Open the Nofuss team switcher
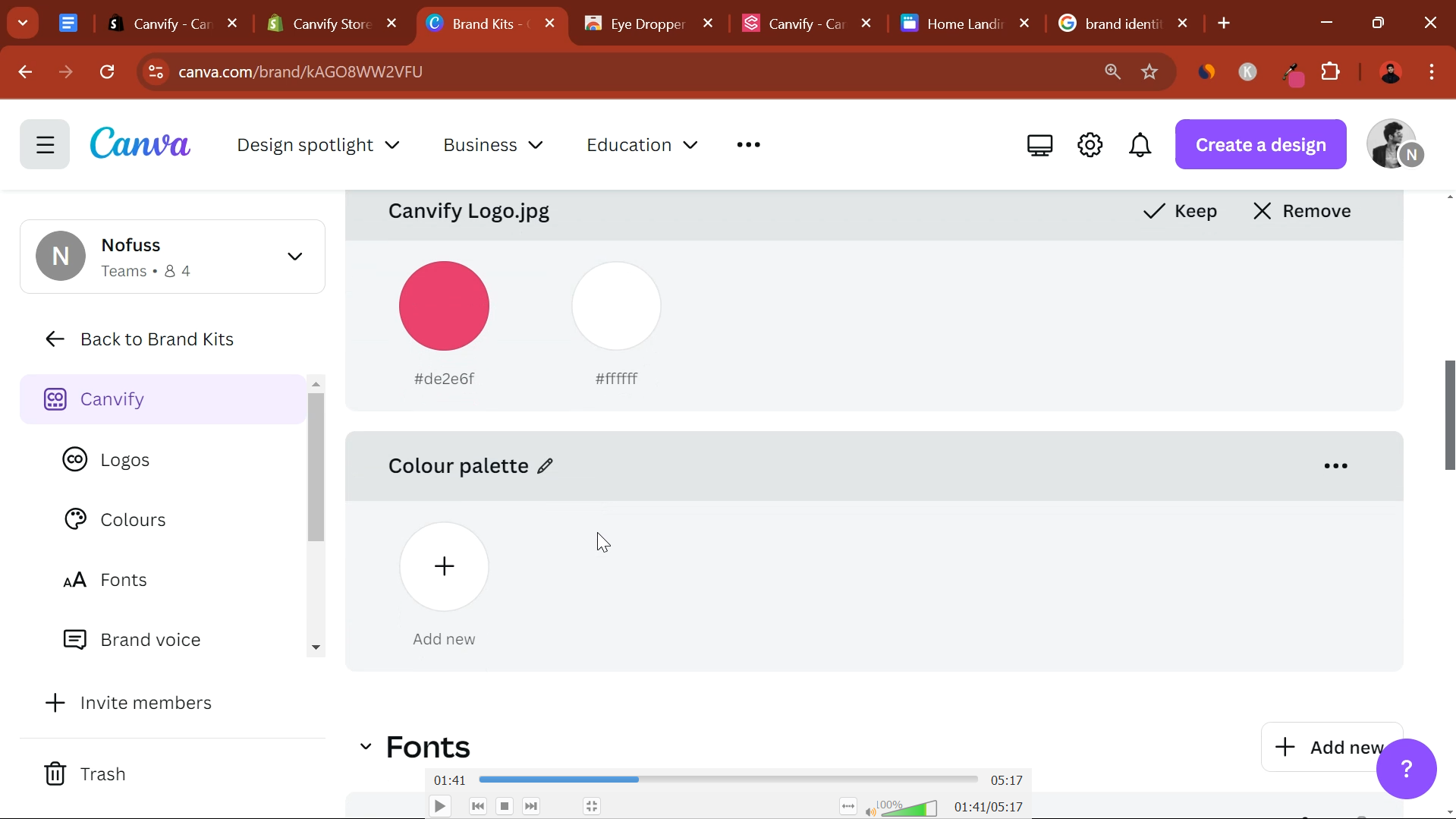Viewport: 1456px width, 819px height. pyautogui.click(x=172, y=257)
